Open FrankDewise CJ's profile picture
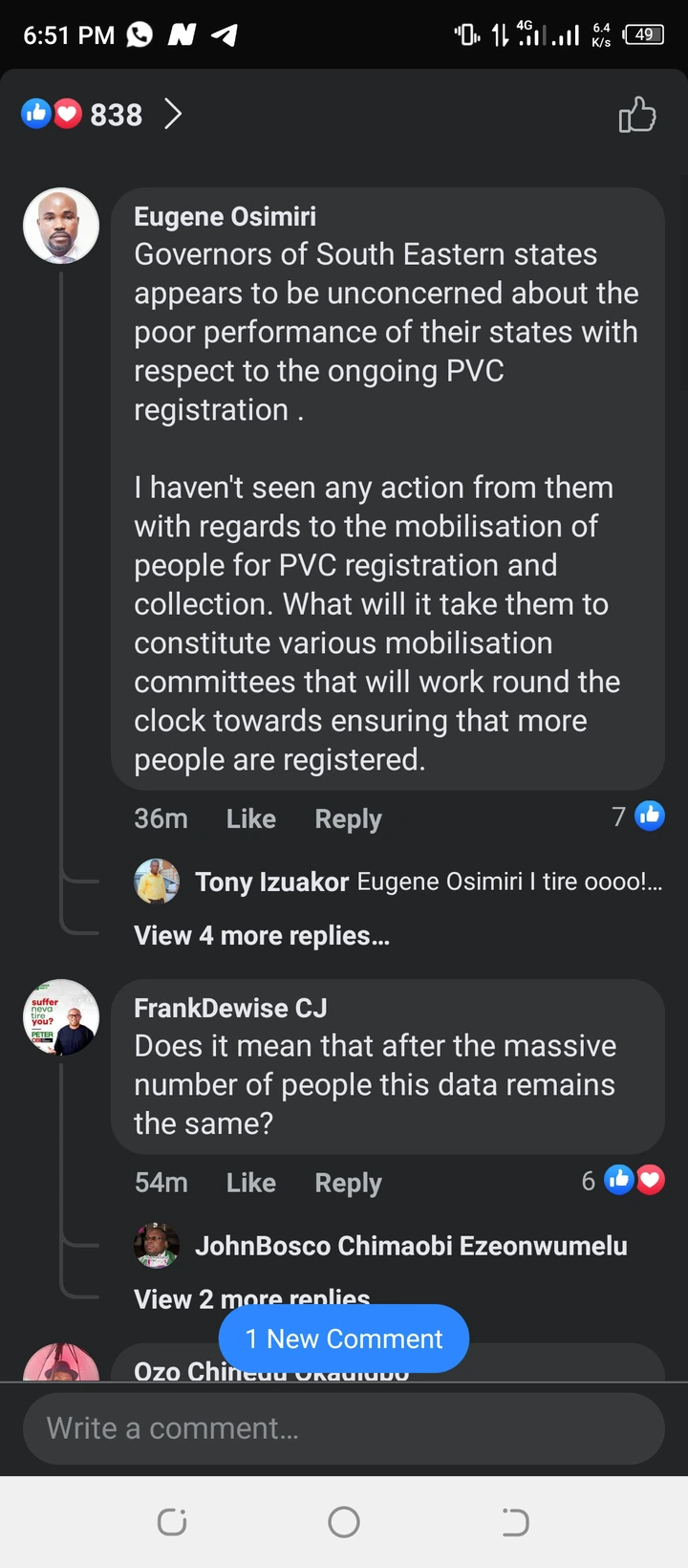 (x=61, y=1017)
